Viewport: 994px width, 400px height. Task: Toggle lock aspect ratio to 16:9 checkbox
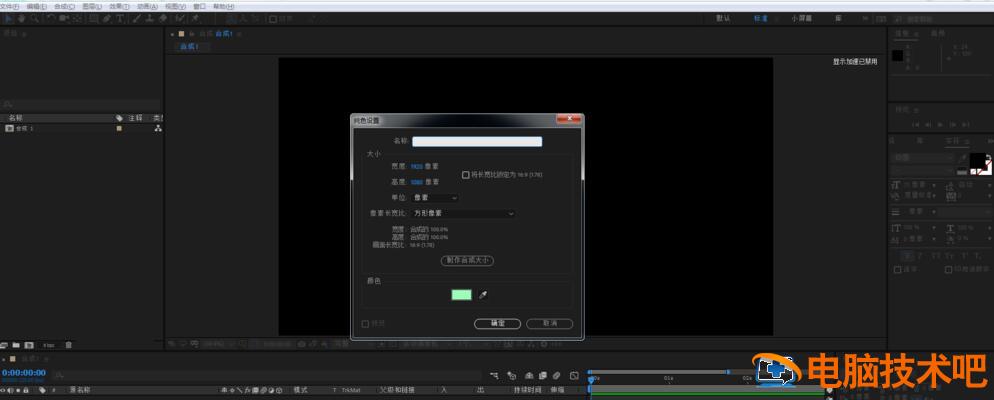466,174
